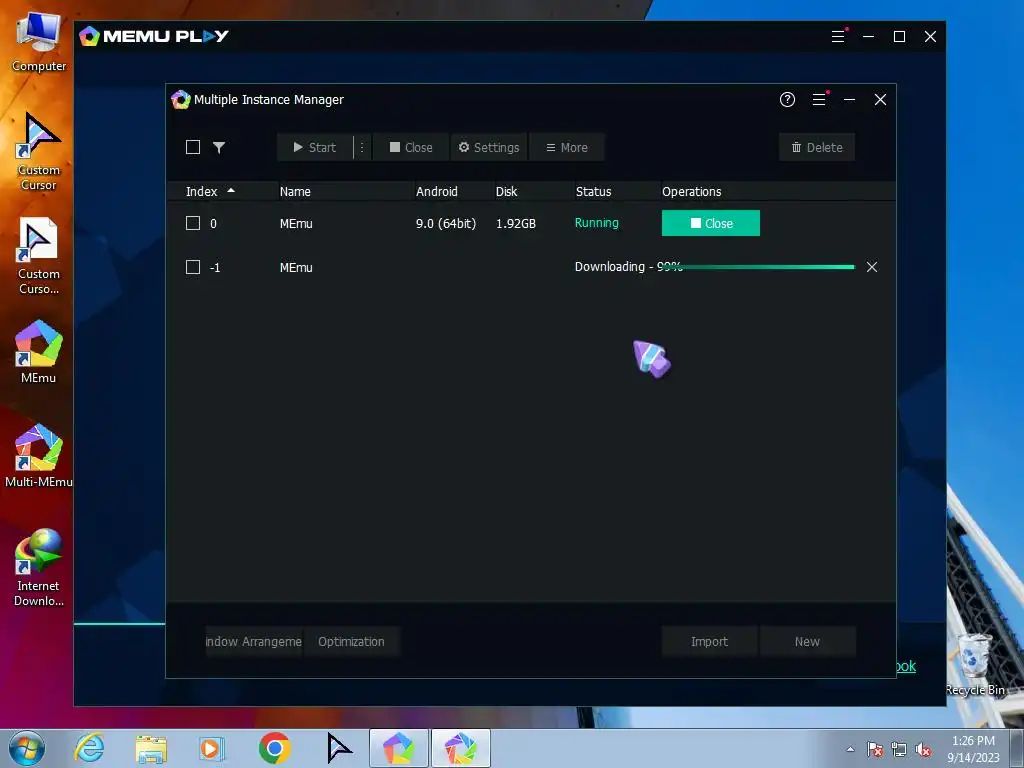Open the MEmu desktop shortcut

click(39, 351)
